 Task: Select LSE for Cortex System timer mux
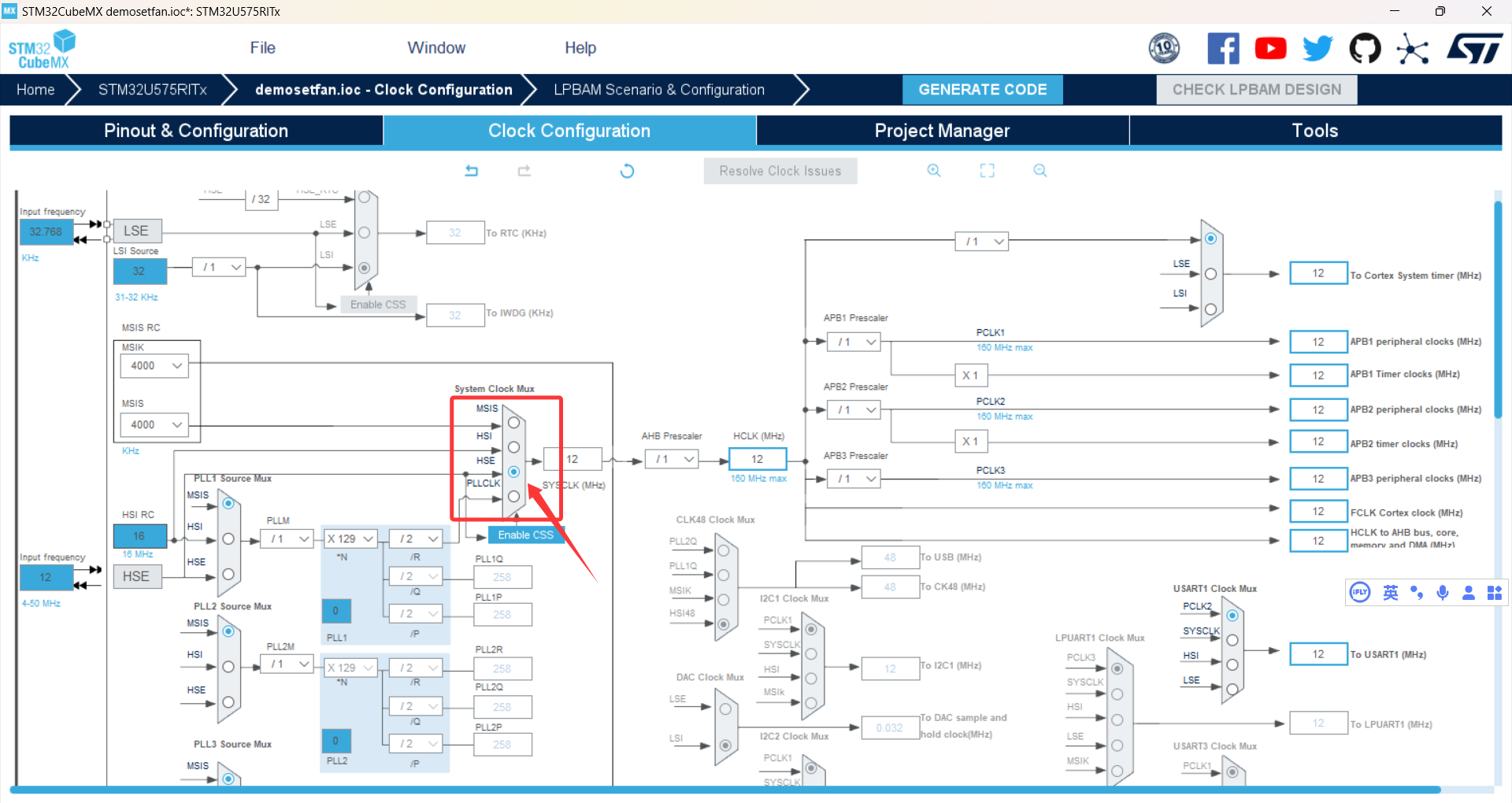coord(1210,274)
